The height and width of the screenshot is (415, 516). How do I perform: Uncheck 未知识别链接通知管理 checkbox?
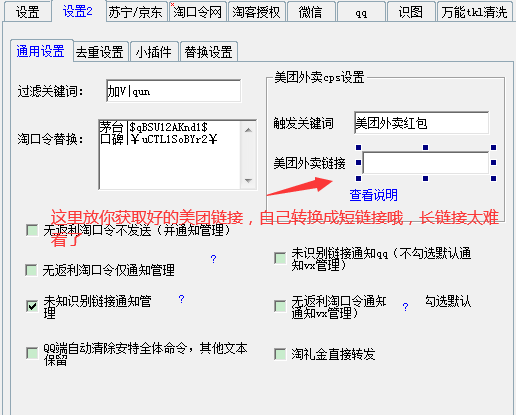32,306
